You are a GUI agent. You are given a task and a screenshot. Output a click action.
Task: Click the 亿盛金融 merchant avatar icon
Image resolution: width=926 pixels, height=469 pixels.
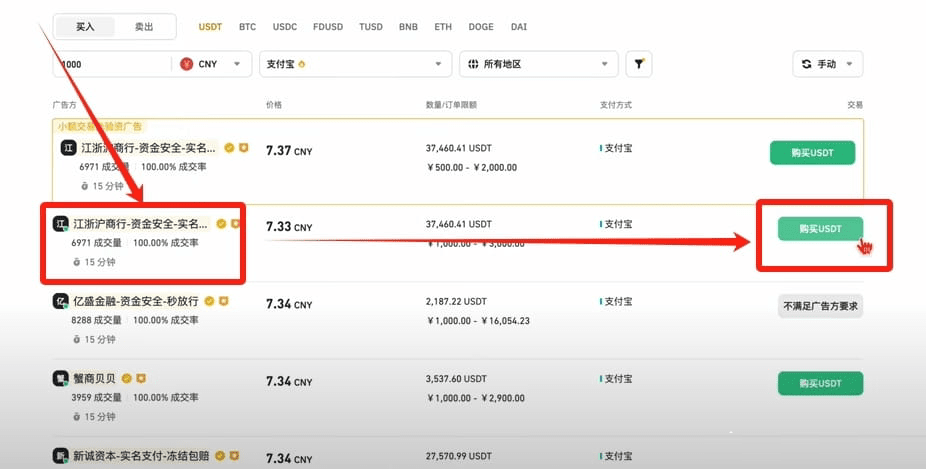[x=60, y=301]
